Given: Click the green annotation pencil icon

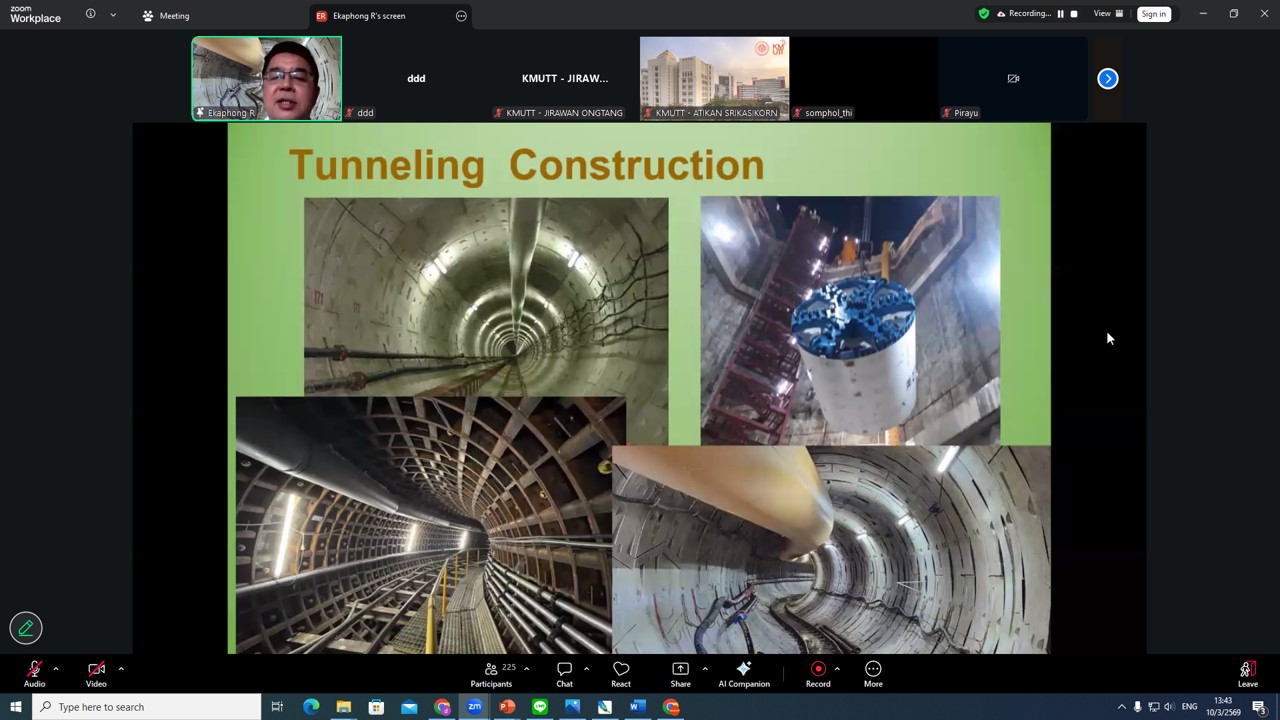Looking at the screenshot, I should point(26,628).
